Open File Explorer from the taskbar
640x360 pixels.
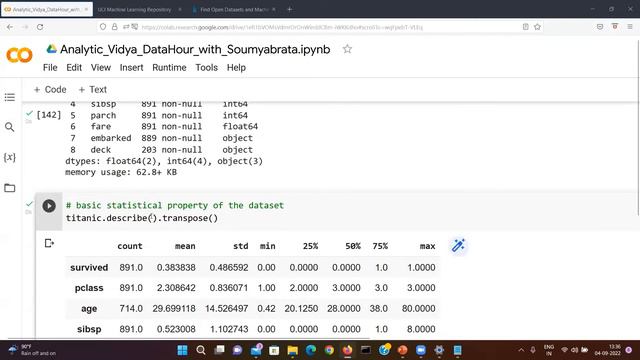click(x=293, y=350)
